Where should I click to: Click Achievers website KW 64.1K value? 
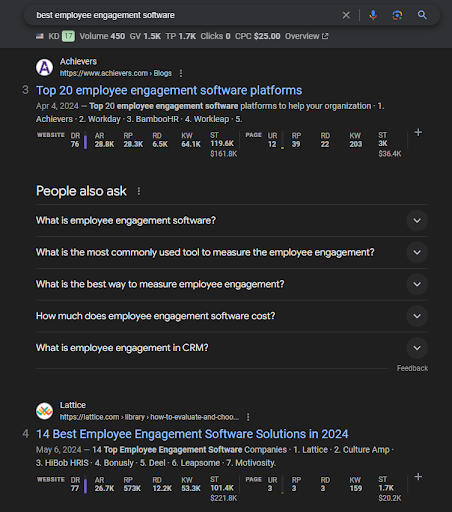click(x=191, y=144)
